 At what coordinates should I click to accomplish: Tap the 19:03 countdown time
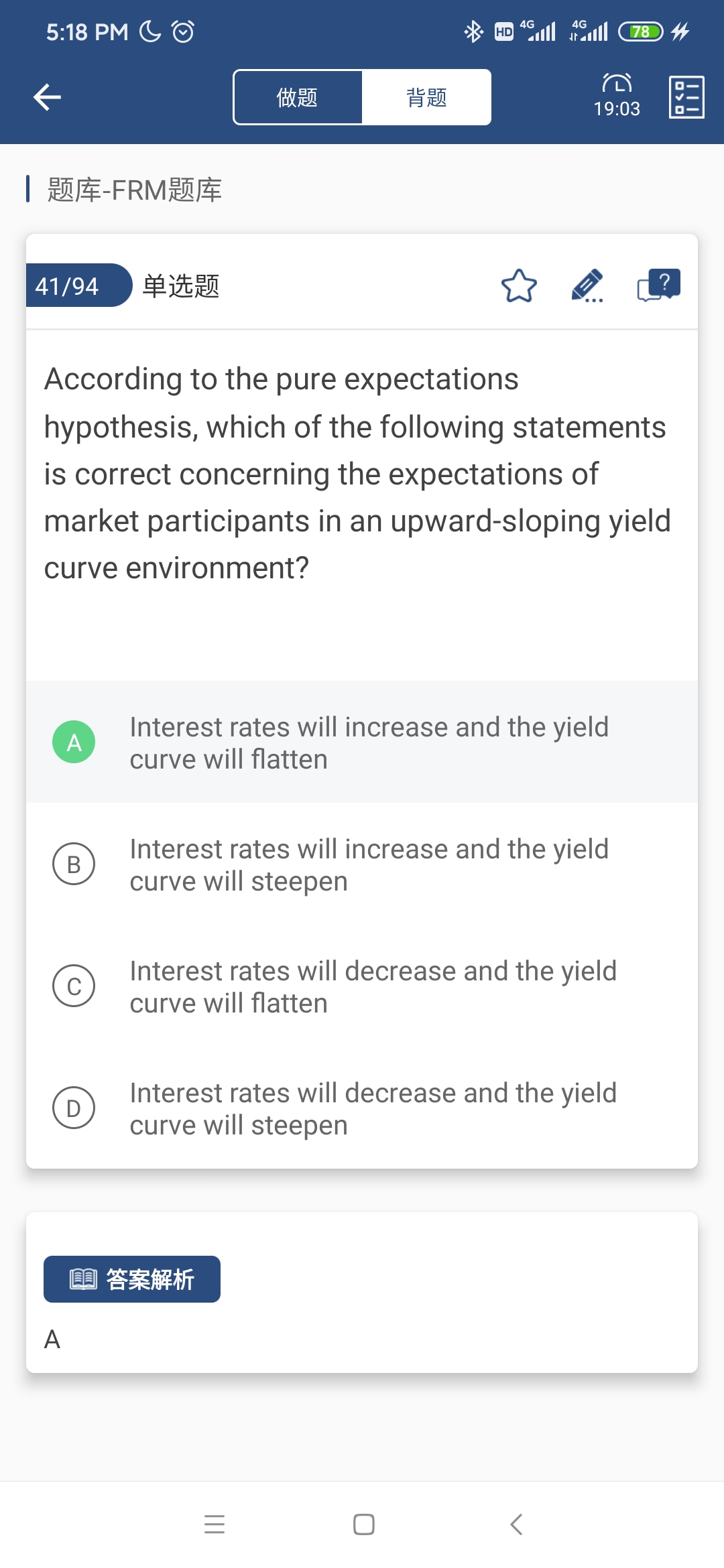(617, 109)
